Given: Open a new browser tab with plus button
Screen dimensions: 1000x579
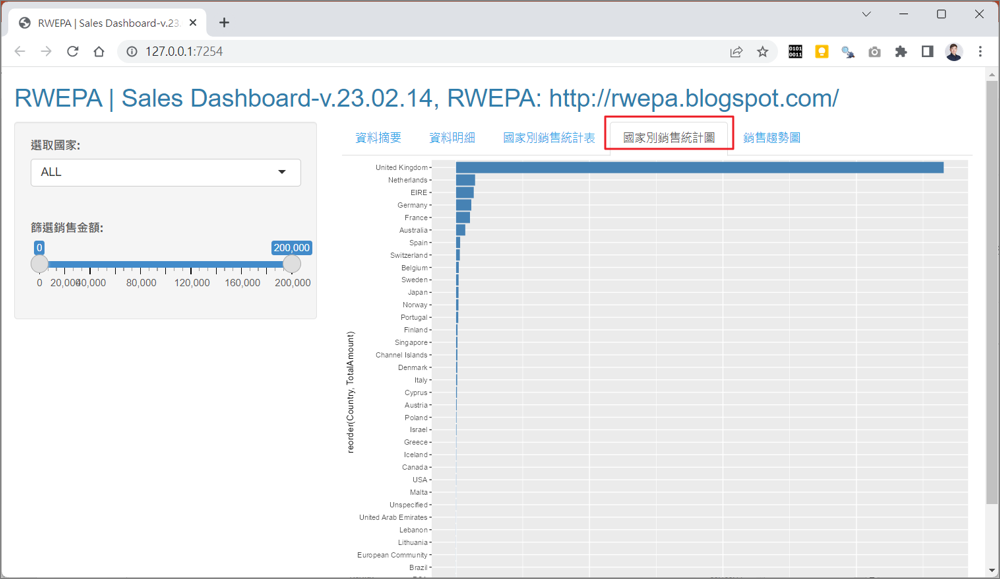Looking at the screenshot, I should pyautogui.click(x=224, y=22).
